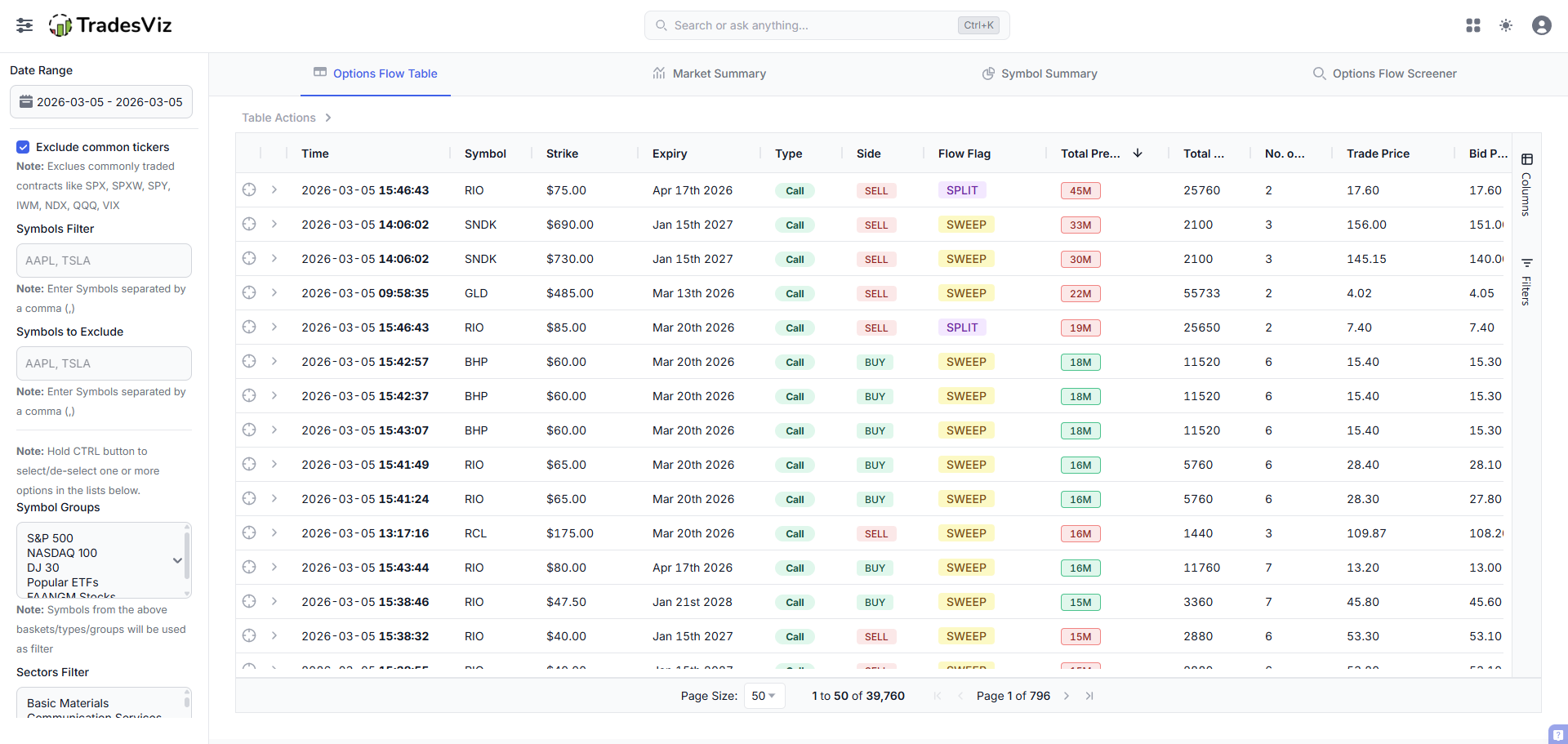Focus the Symbols Filter input

tap(104, 261)
